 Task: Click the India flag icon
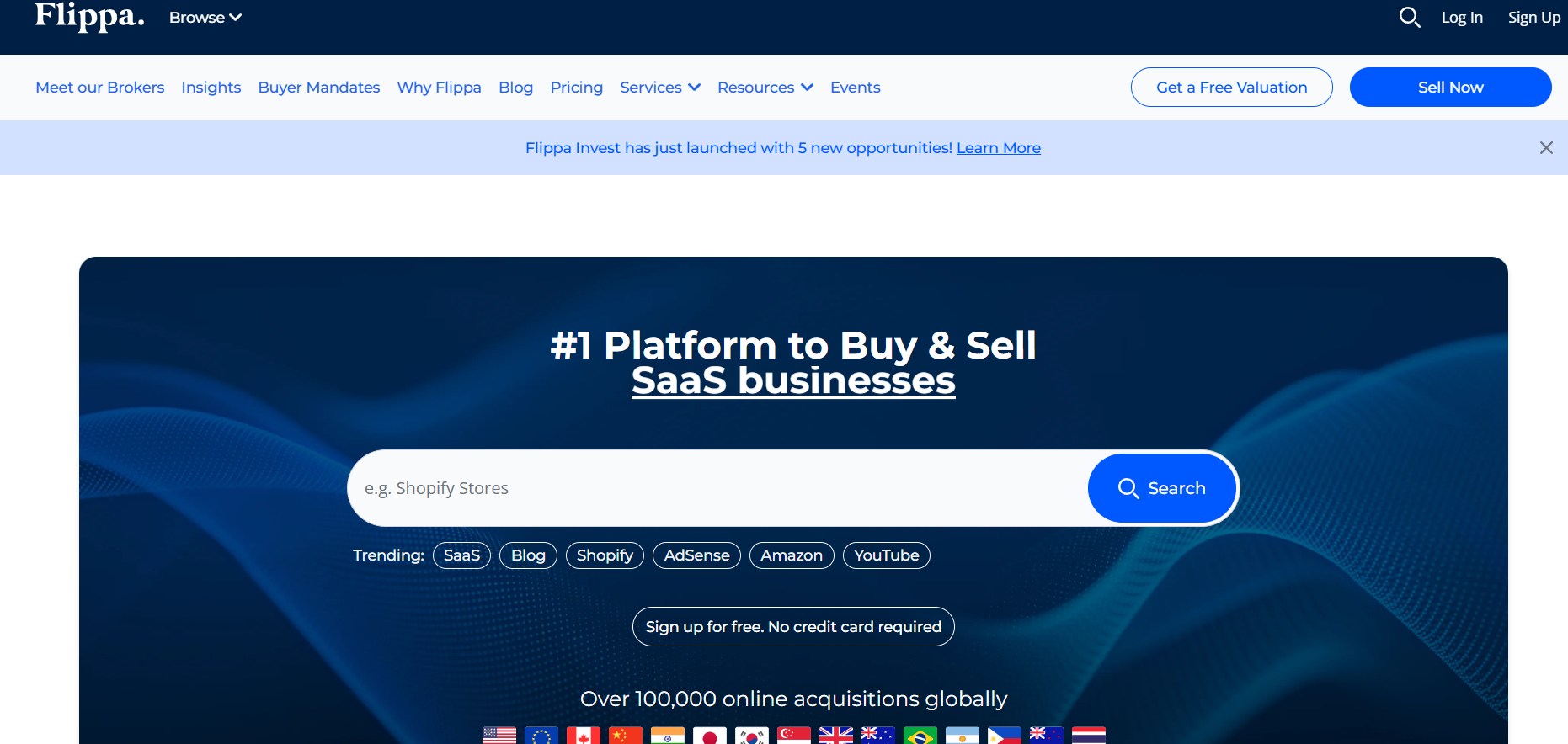coord(668,736)
